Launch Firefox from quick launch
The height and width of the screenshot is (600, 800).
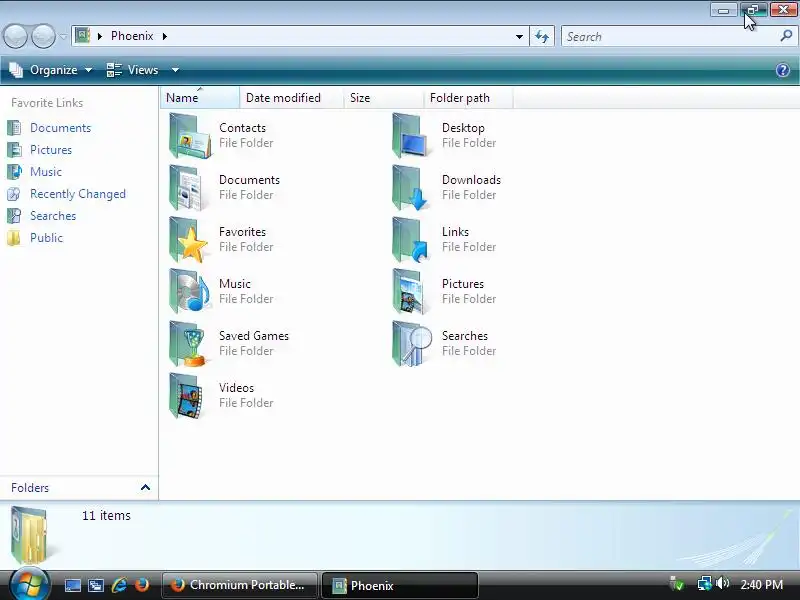(x=142, y=584)
